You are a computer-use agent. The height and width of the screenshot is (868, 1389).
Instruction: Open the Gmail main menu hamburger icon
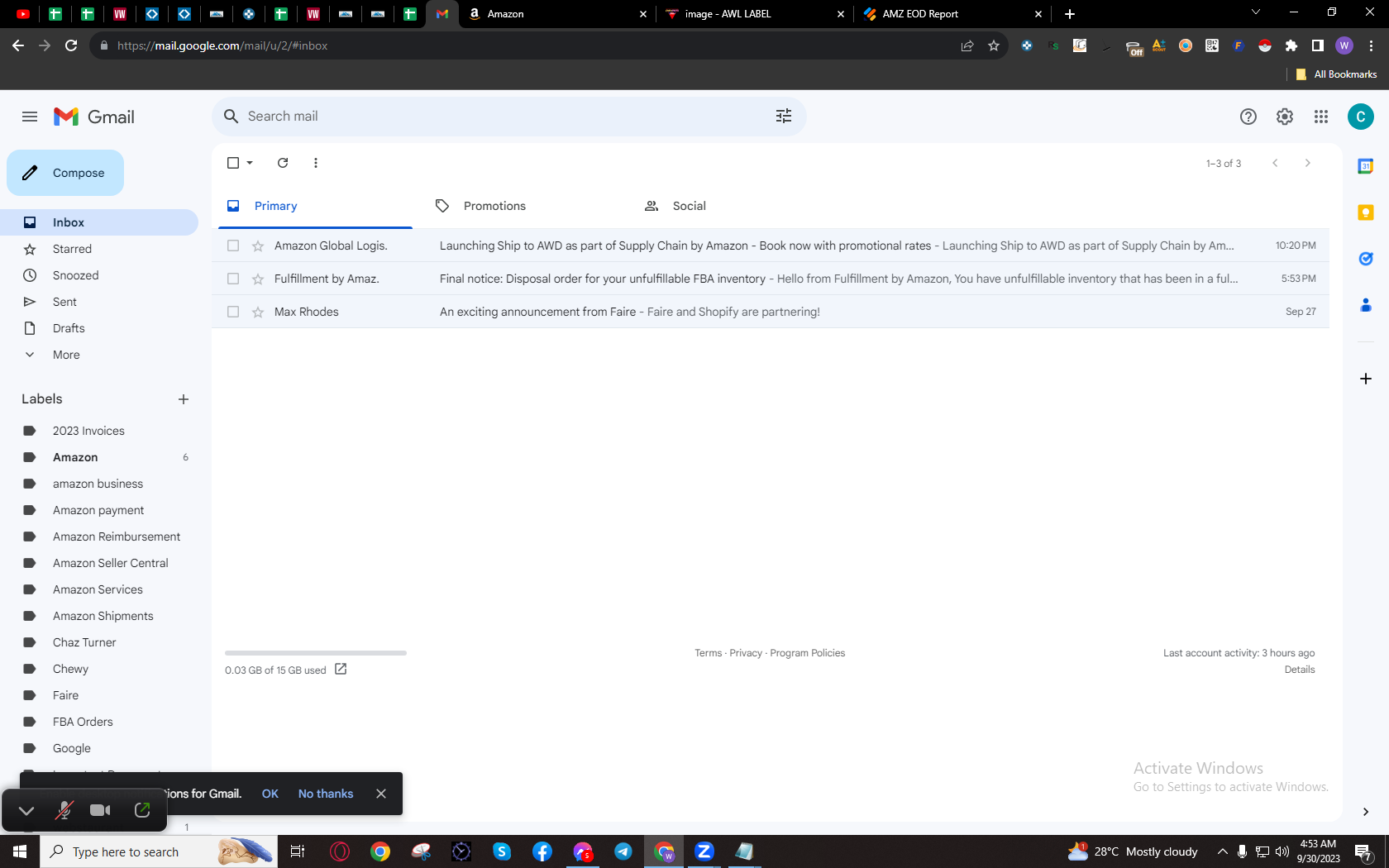[30, 117]
